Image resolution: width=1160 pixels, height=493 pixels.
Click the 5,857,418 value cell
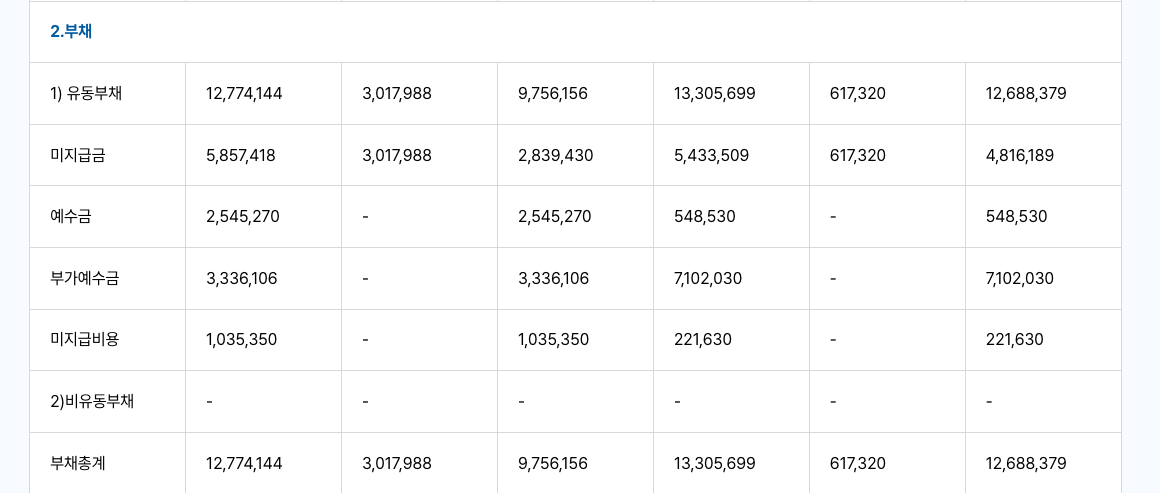pos(240,155)
